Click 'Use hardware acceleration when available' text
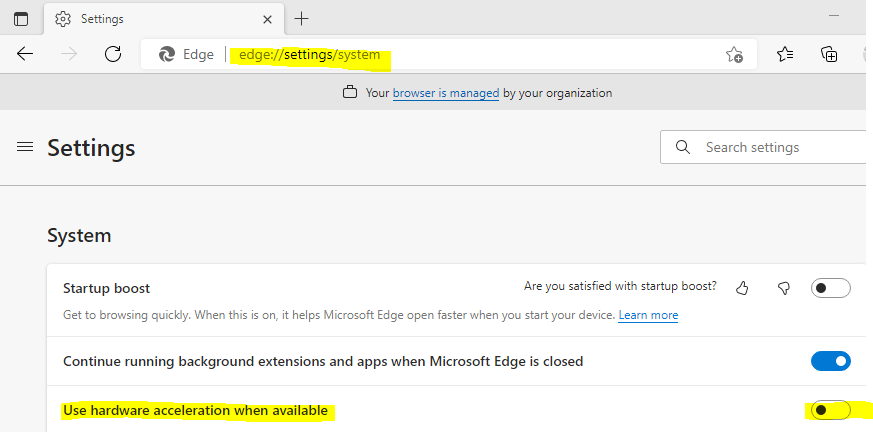 point(195,411)
